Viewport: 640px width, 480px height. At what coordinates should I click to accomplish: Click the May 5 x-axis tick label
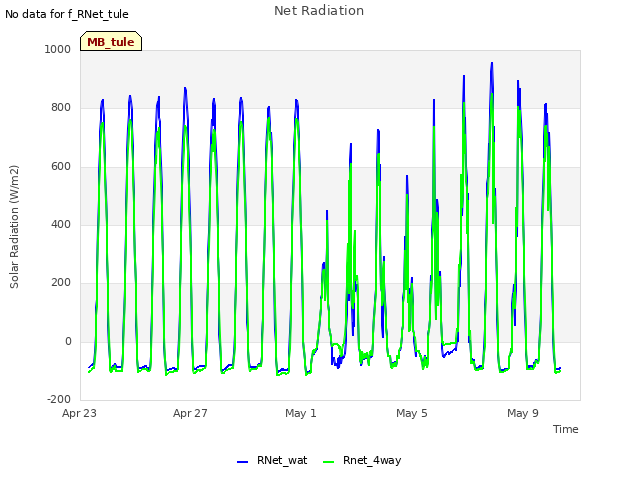pos(412,413)
